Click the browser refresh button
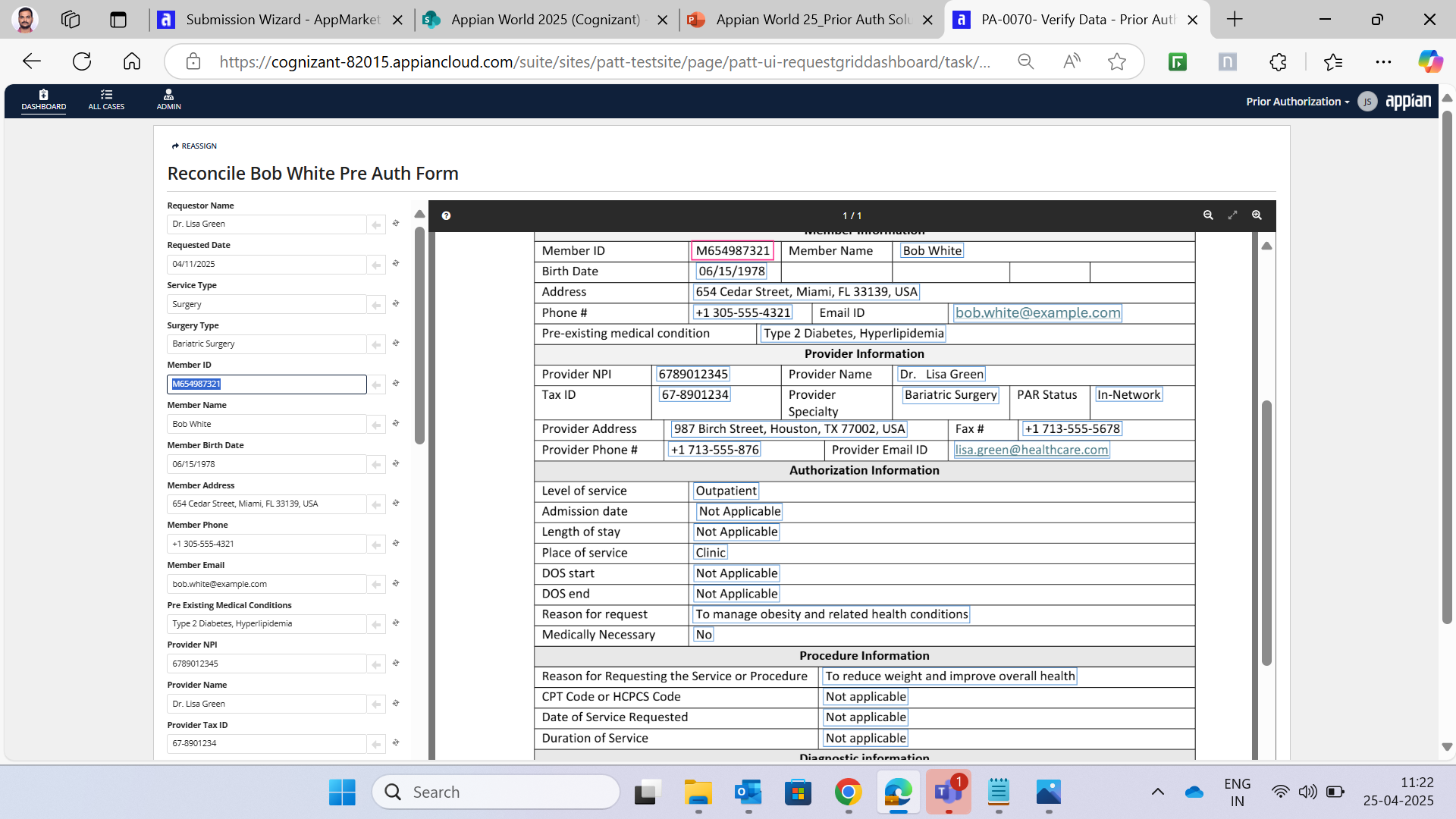 click(x=82, y=62)
